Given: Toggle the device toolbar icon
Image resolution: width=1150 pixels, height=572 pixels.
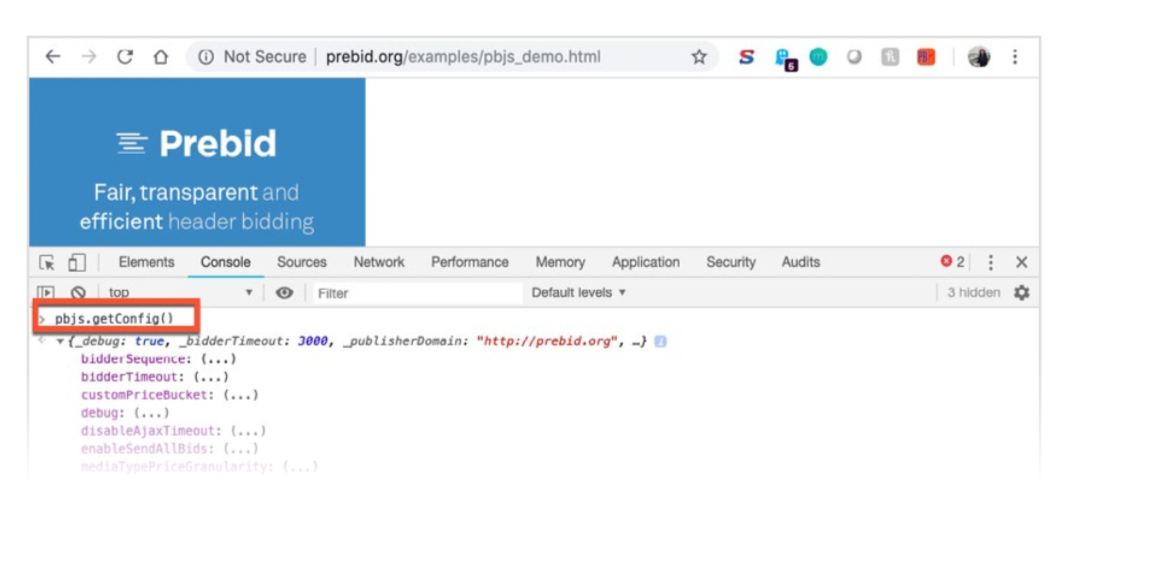Looking at the screenshot, I should (x=77, y=262).
